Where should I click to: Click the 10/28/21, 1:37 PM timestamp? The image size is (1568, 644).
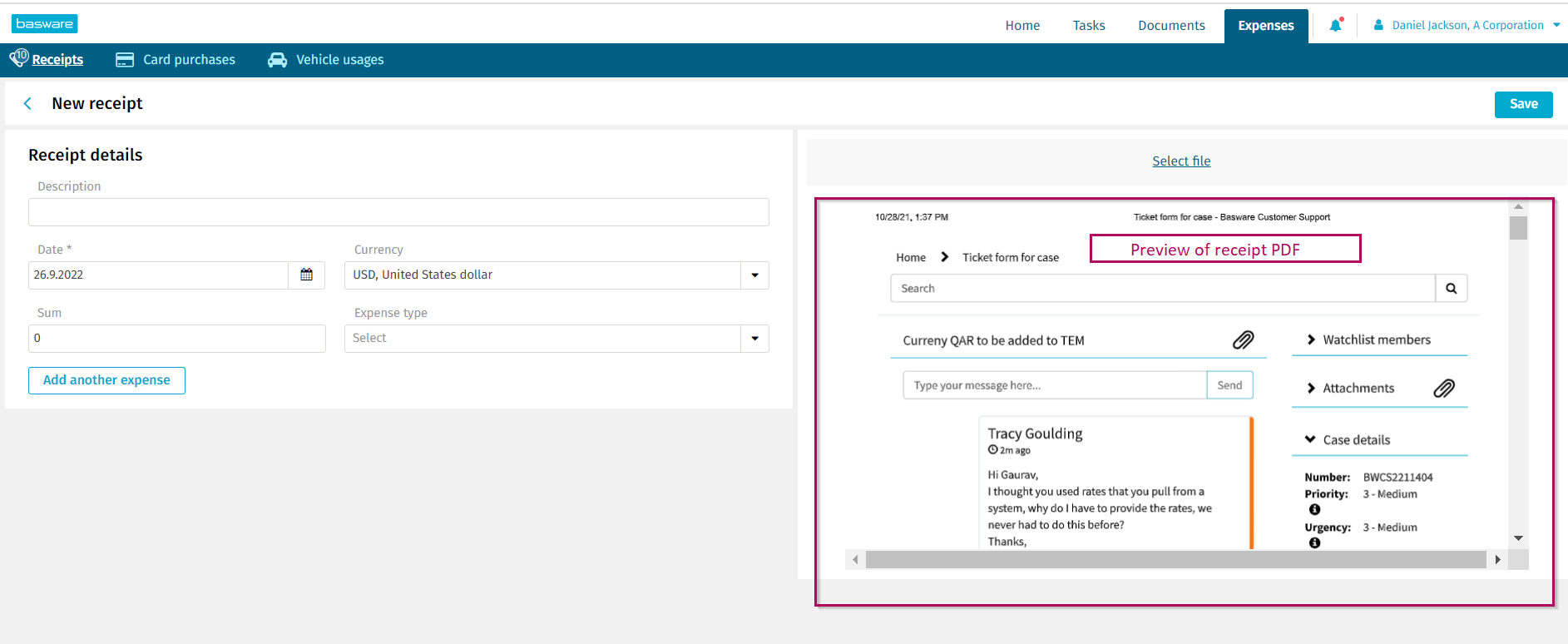click(x=912, y=217)
